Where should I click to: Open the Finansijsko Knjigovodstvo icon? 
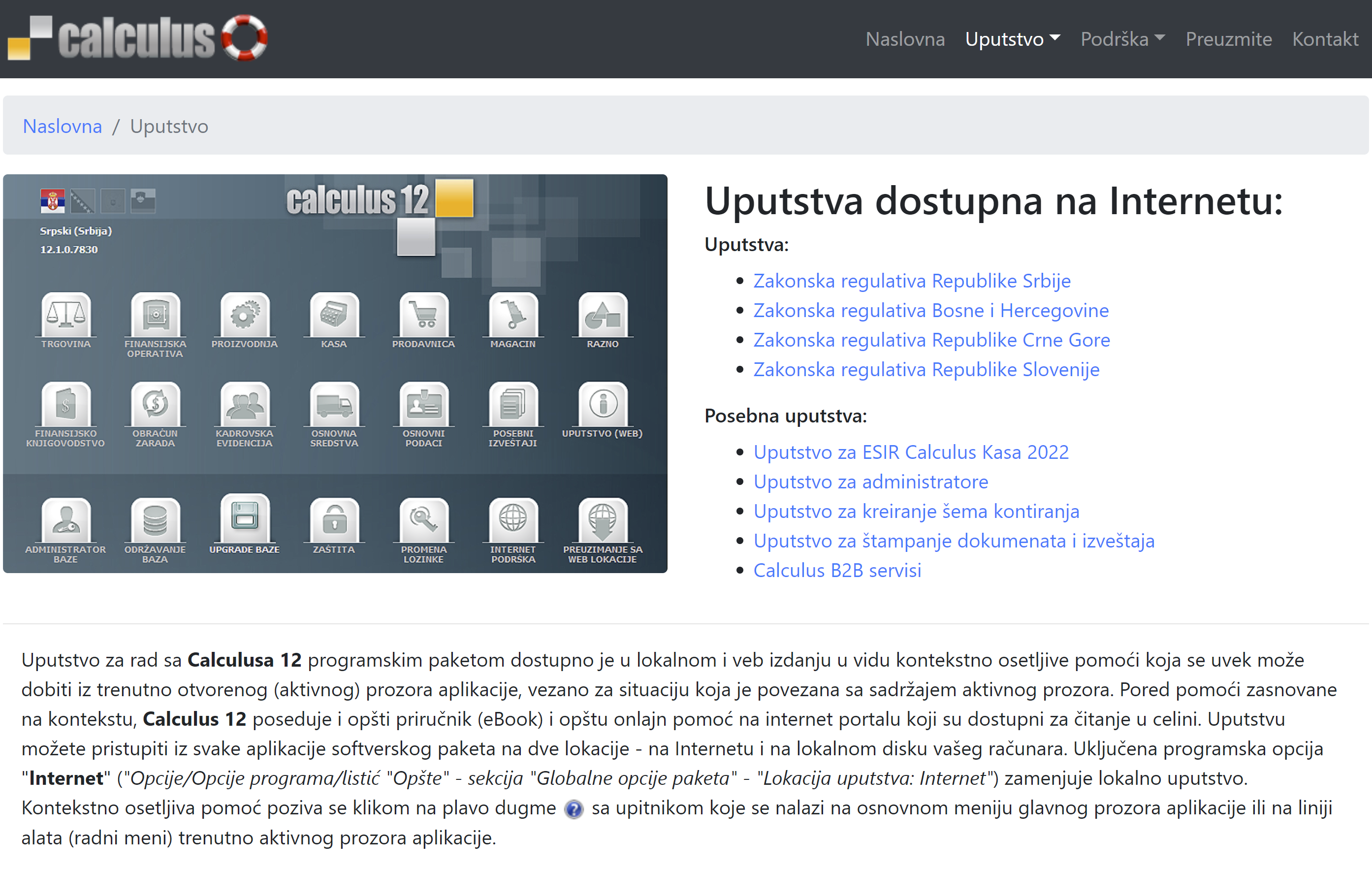click(65, 405)
